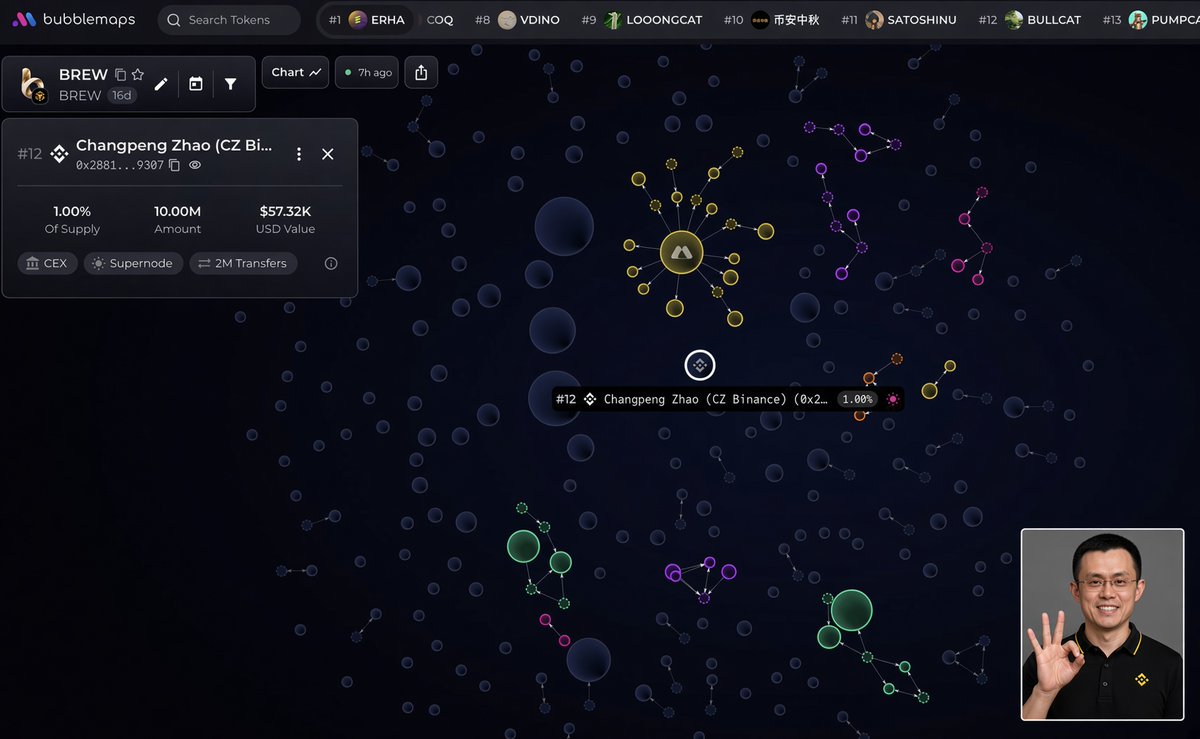This screenshot has height=739, width=1200.
Task: Click the pencil edit icon
Action: tap(161, 84)
